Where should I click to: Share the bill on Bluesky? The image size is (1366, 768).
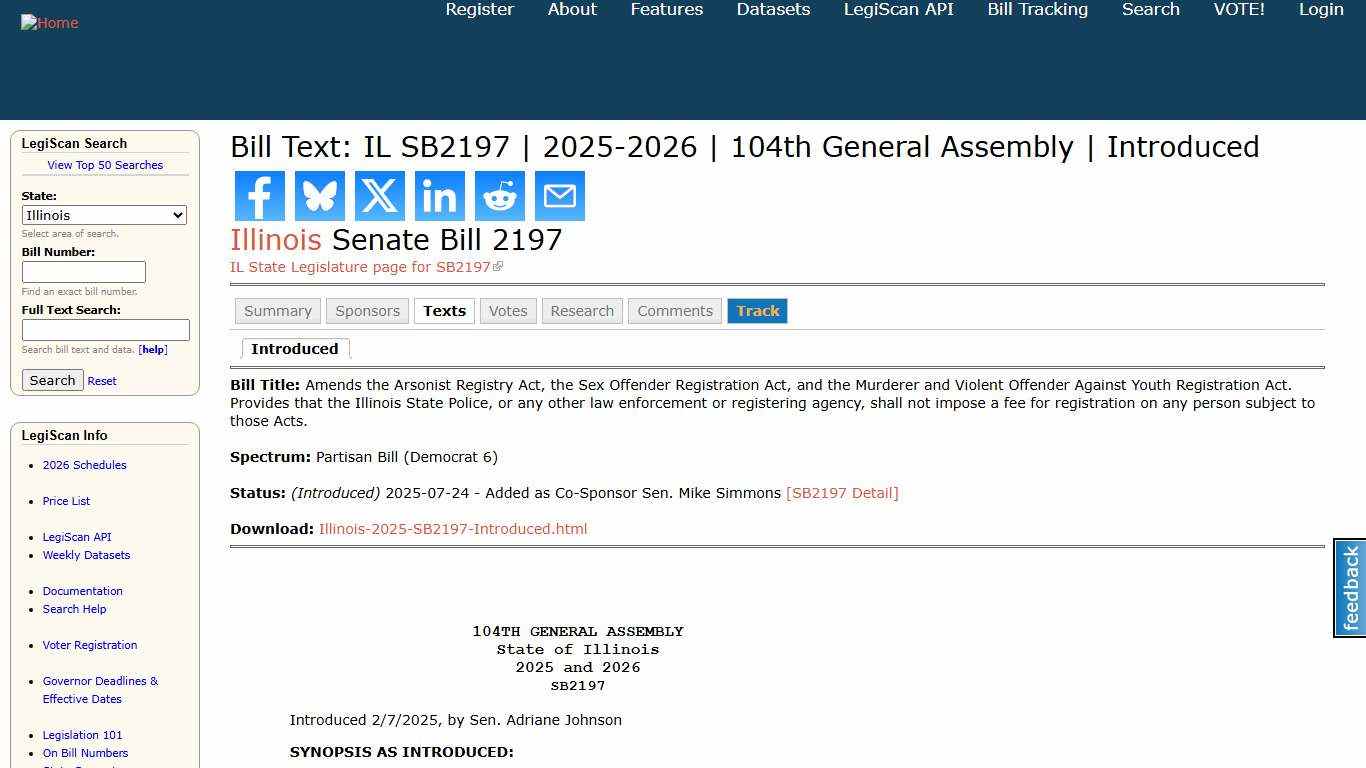click(319, 195)
